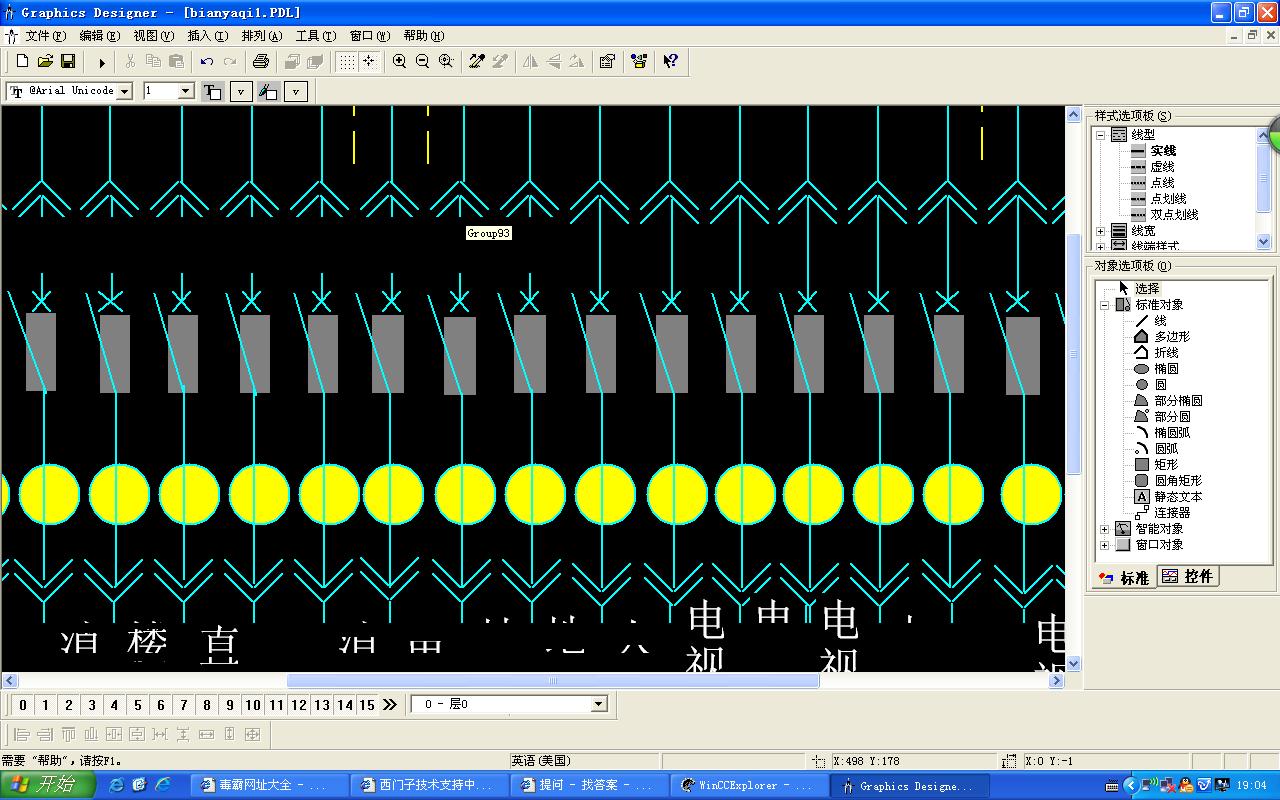Click the New file icon
This screenshot has width=1280, height=800.
[x=23, y=62]
